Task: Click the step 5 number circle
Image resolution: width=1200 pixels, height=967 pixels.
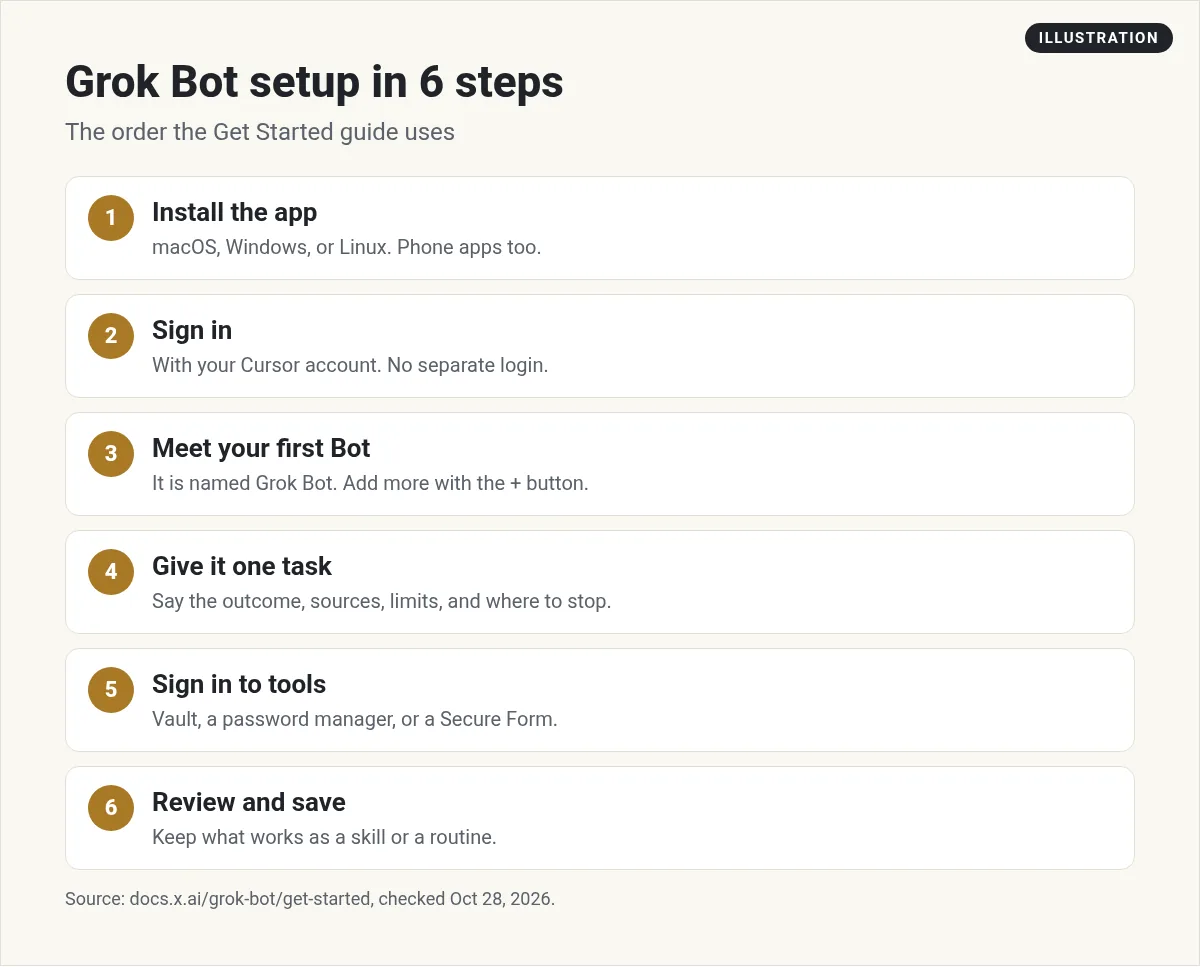Action: [111, 690]
